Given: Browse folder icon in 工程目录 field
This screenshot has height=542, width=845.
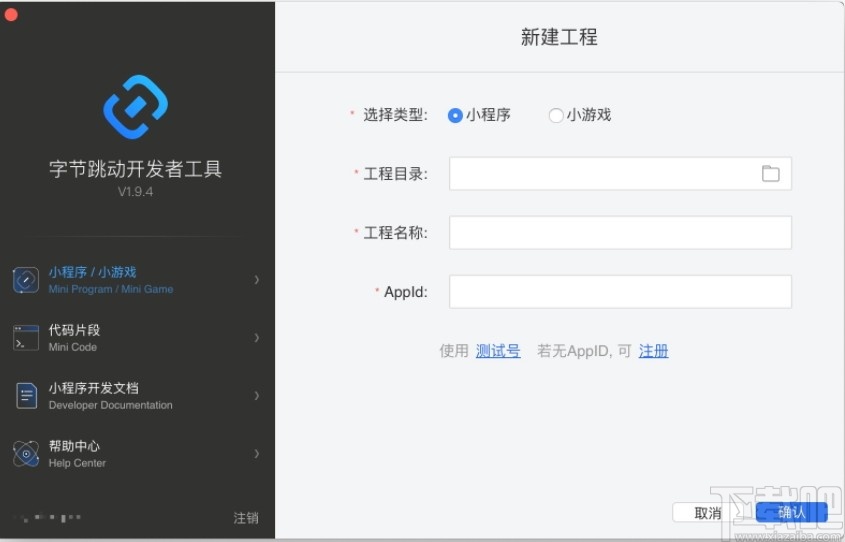Looking at the screenshot, I should [771, 173].
